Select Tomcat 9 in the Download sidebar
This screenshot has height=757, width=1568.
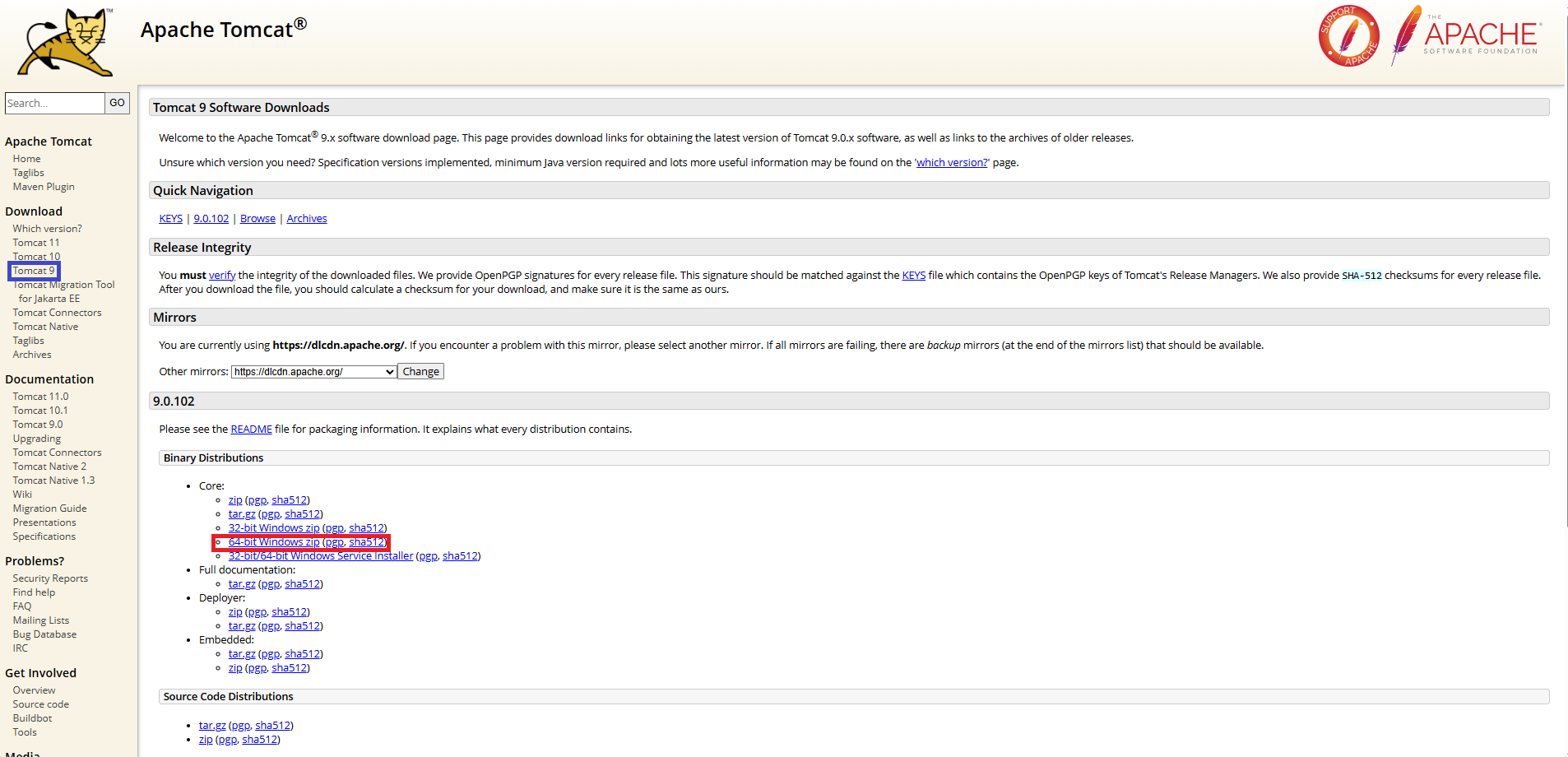[34, 271]
